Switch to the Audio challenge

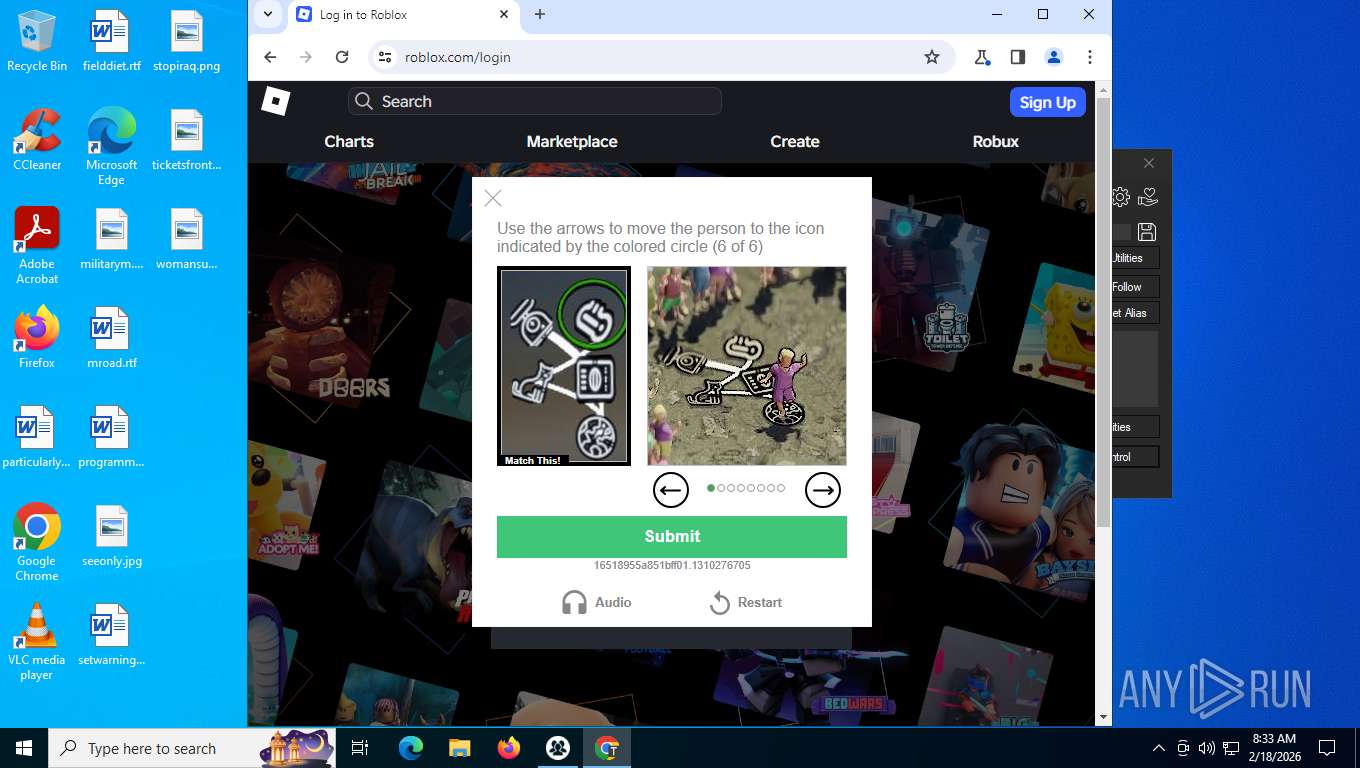tap(597, 602)
